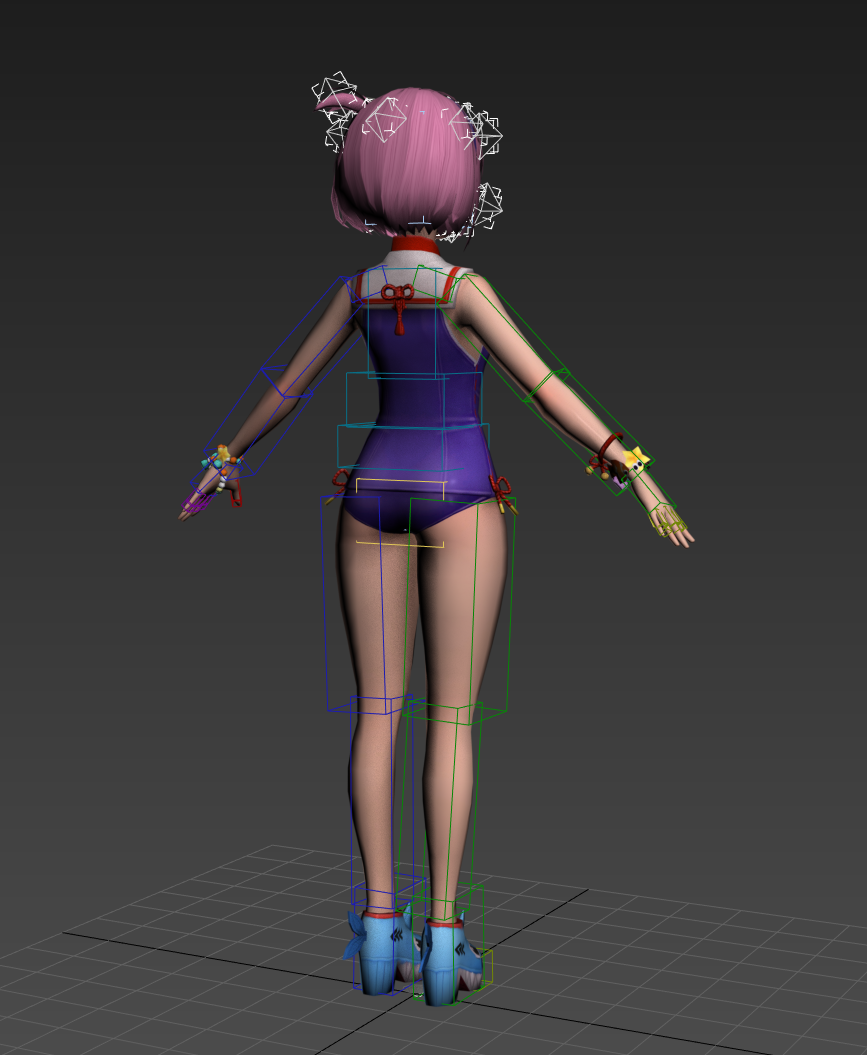Select the lowest cyan spine bone box

click(x=412, y=446)
